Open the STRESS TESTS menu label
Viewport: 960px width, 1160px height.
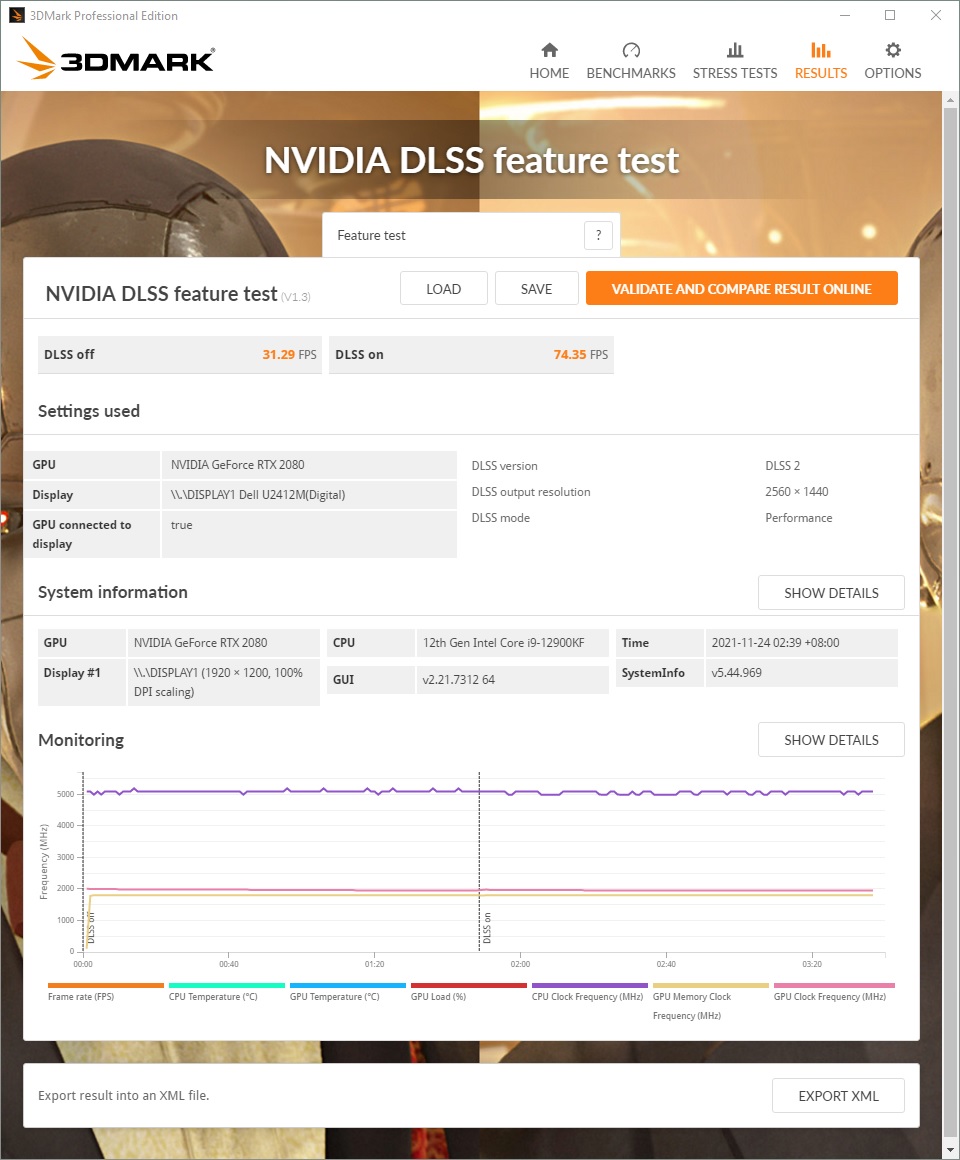pyautogui.click(x=735, y=73)
